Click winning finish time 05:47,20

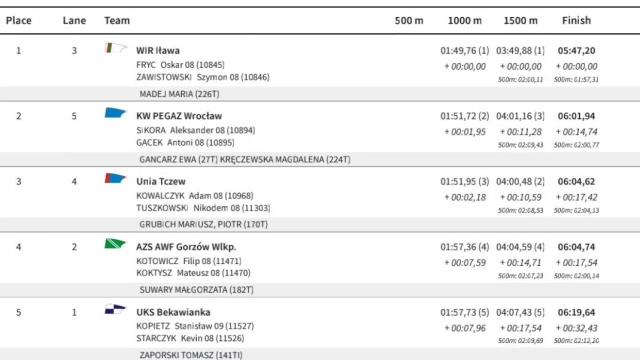(576, 51)
